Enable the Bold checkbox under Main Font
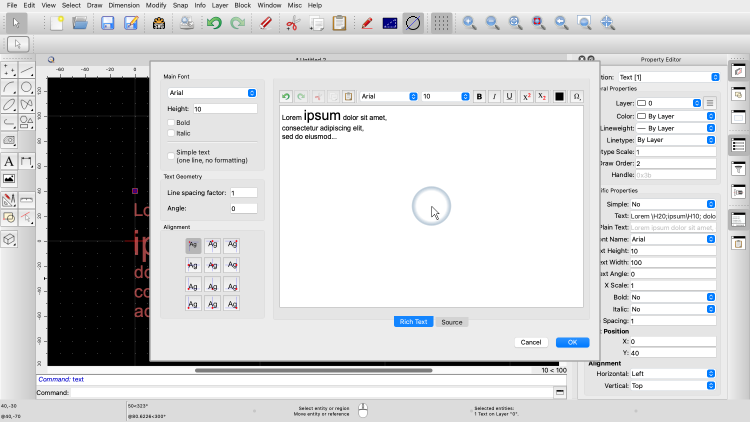Screen dimensions: 750x422 [171, 121]
